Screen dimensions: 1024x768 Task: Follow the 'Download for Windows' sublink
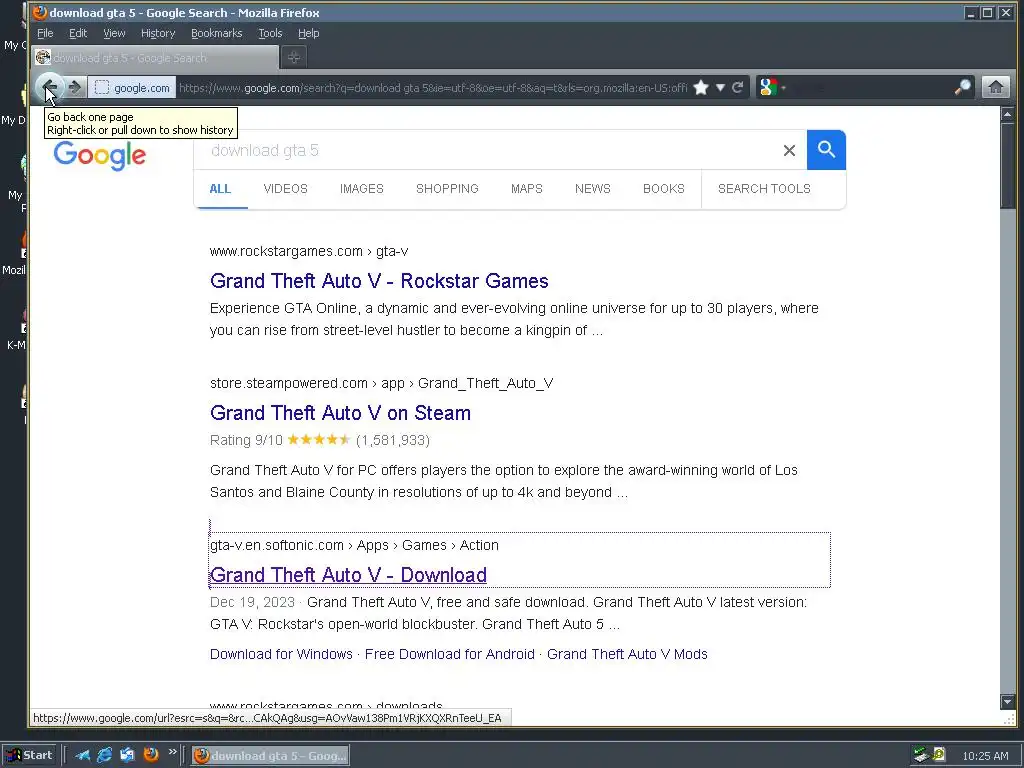(281, 654)
